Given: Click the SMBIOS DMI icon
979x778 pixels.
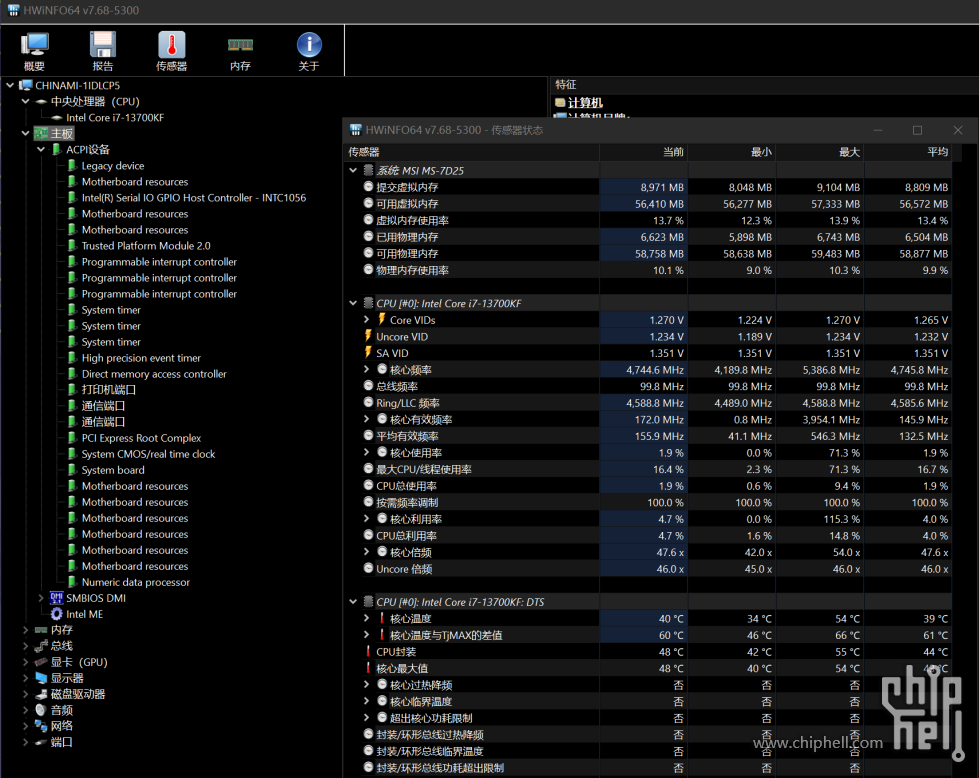Looking at the screenshot, I should coord(57,598).
